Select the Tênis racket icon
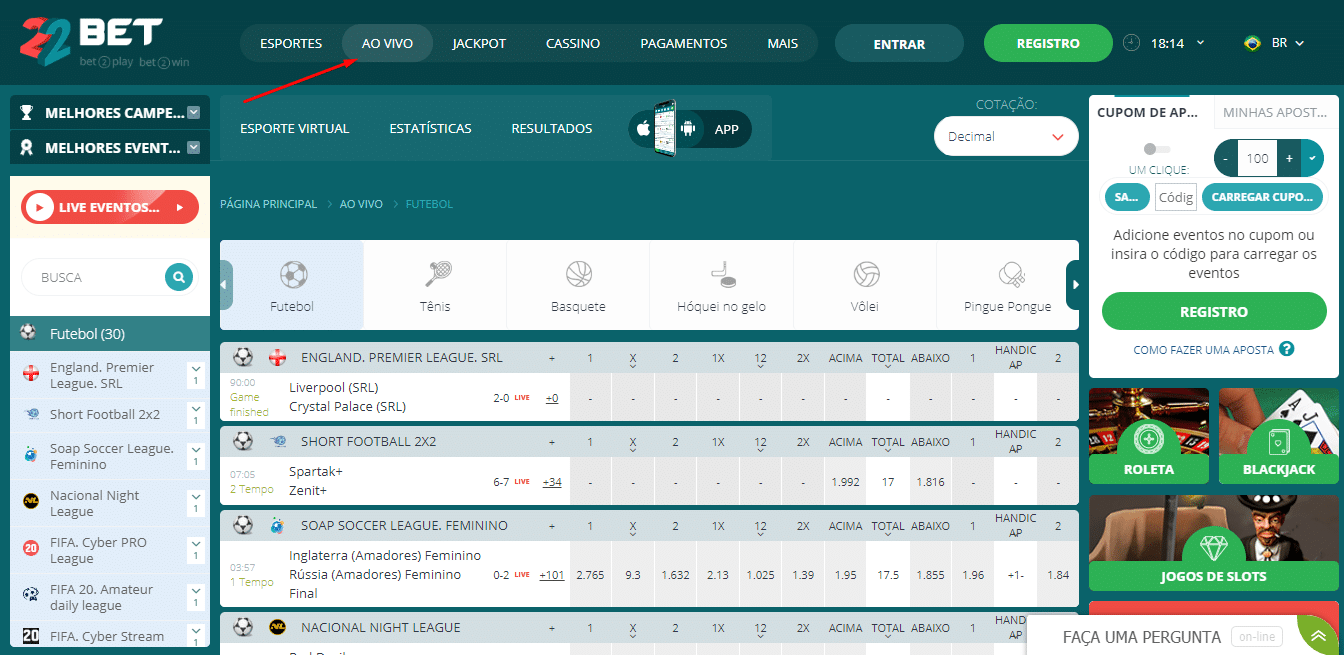The width and height of the screenshot is (1344, 655). point(437,274)
